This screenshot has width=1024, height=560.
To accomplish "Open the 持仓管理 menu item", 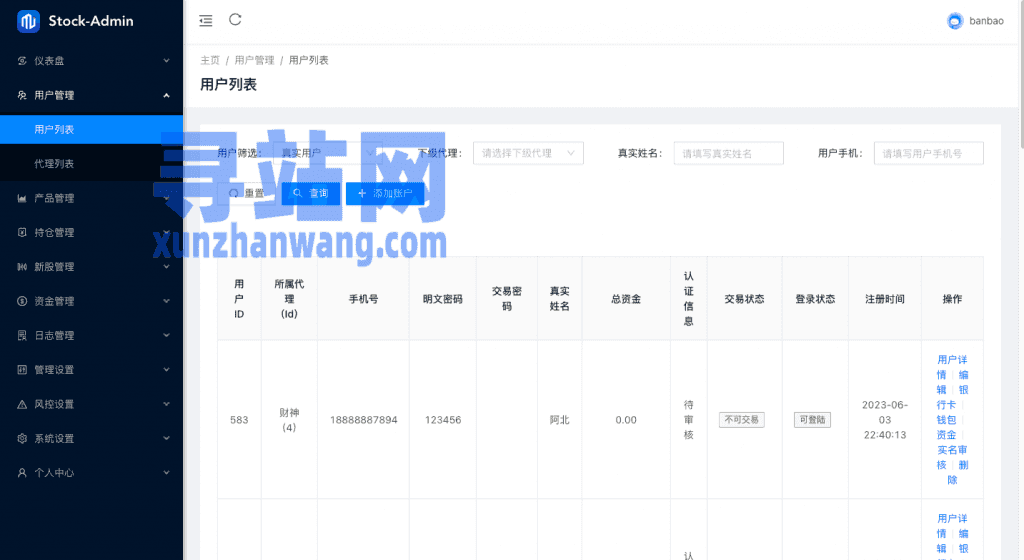I will coord(91,232).
